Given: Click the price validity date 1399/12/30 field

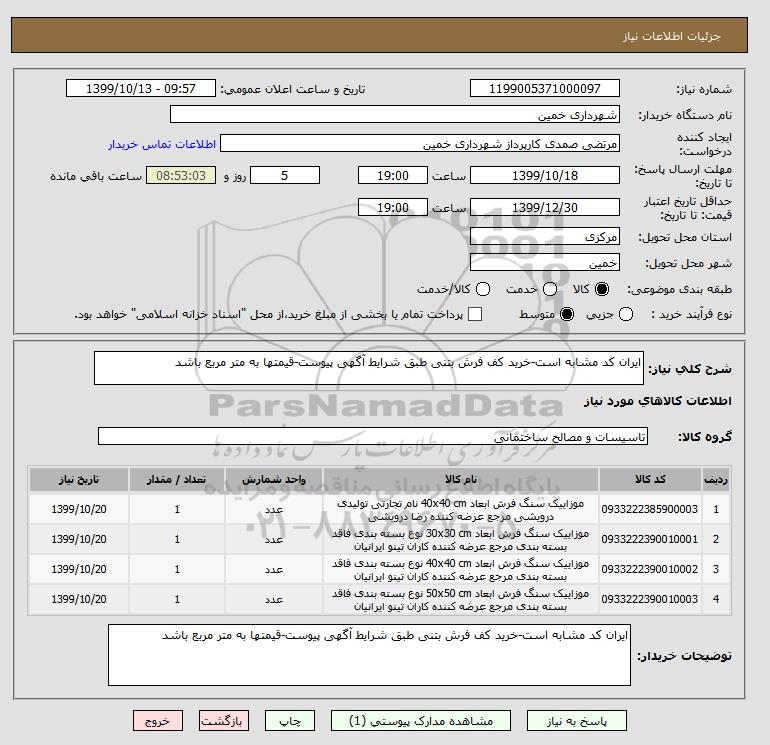Looking at the screenshot, I should point(545,207).
